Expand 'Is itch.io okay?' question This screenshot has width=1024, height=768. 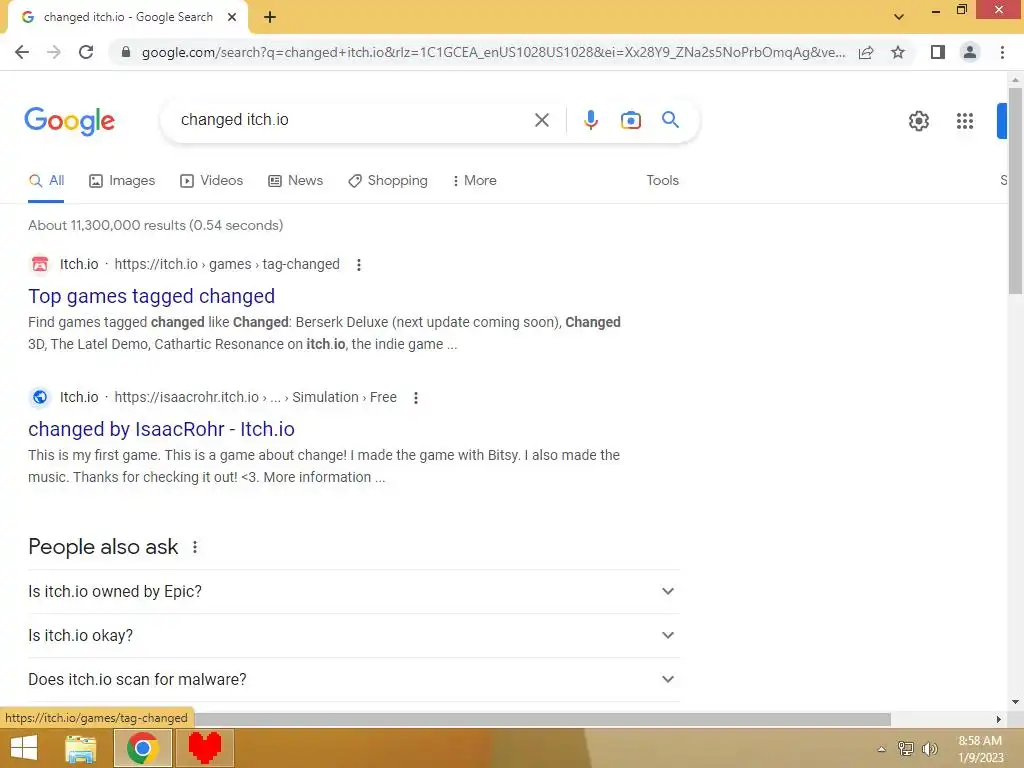coord(353,635)
